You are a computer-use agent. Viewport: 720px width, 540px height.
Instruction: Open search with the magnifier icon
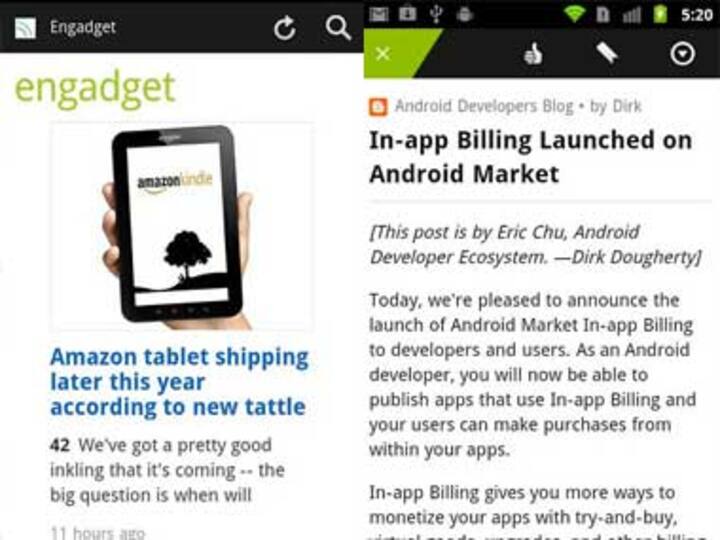click(338, 28)
